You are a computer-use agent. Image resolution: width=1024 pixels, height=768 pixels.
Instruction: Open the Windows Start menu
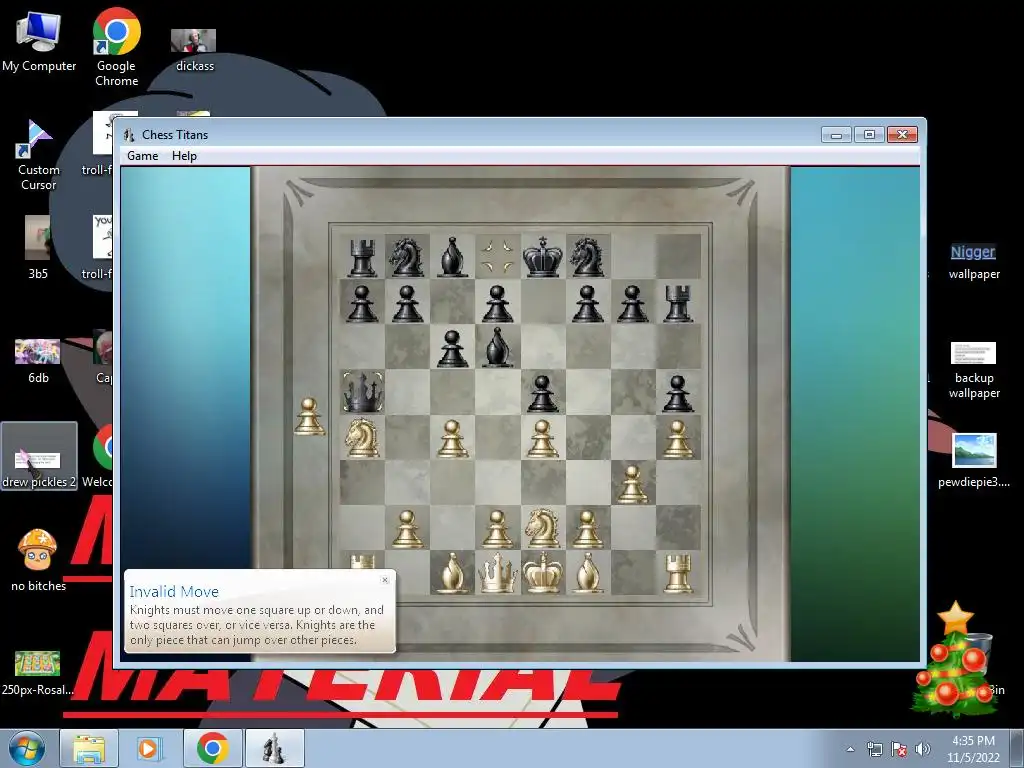tap(27, 748)
